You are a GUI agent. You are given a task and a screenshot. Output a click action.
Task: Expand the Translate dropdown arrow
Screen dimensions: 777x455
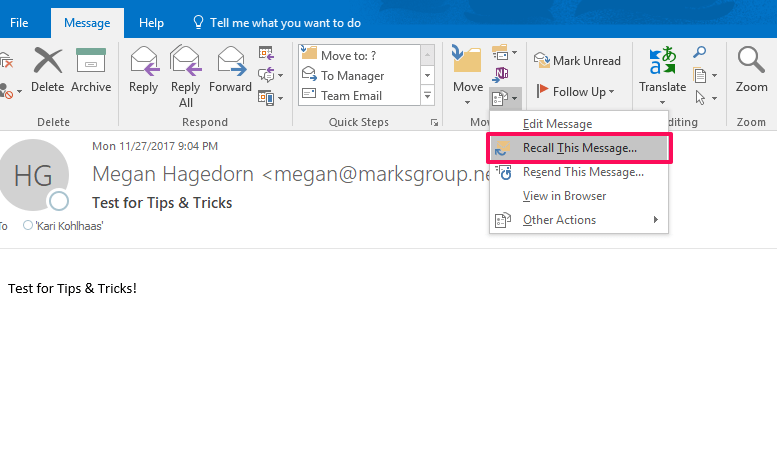coord(663,103)
